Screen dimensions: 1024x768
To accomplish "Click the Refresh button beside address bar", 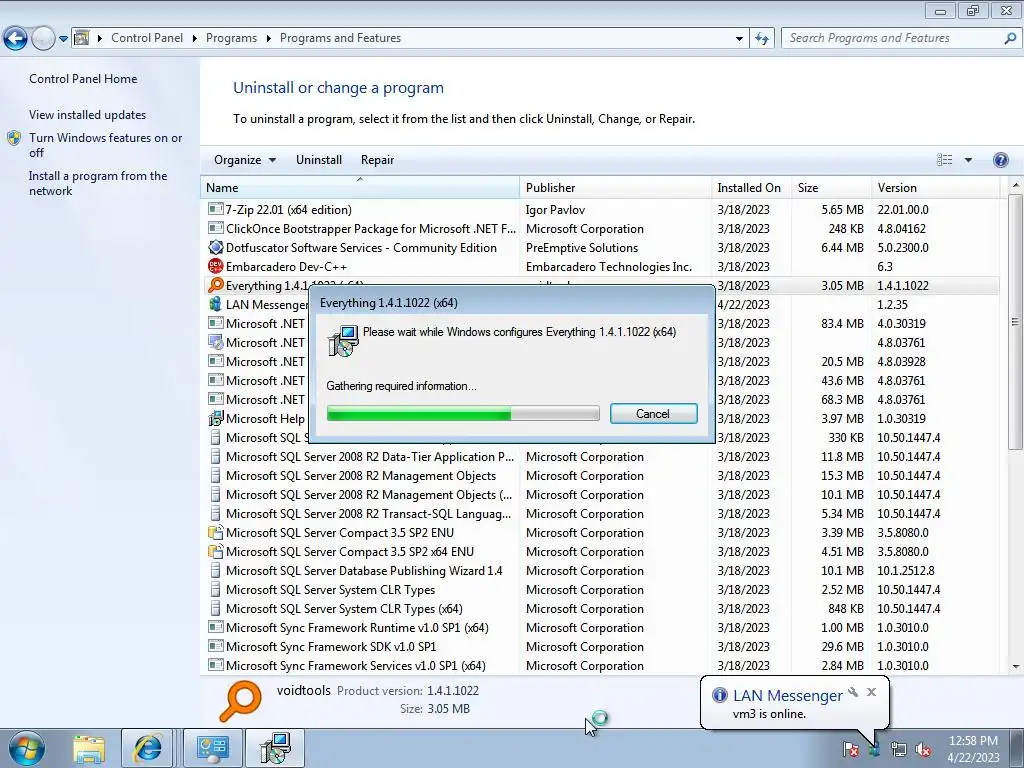I will (761, 39).
